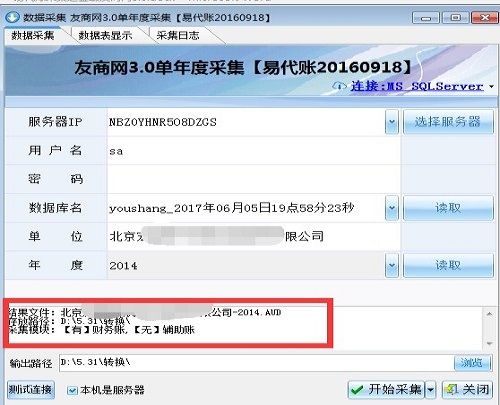Switch to the 数据表显示 tab
This screenshot has height=405, width=500.
click(x=105, y=35)
